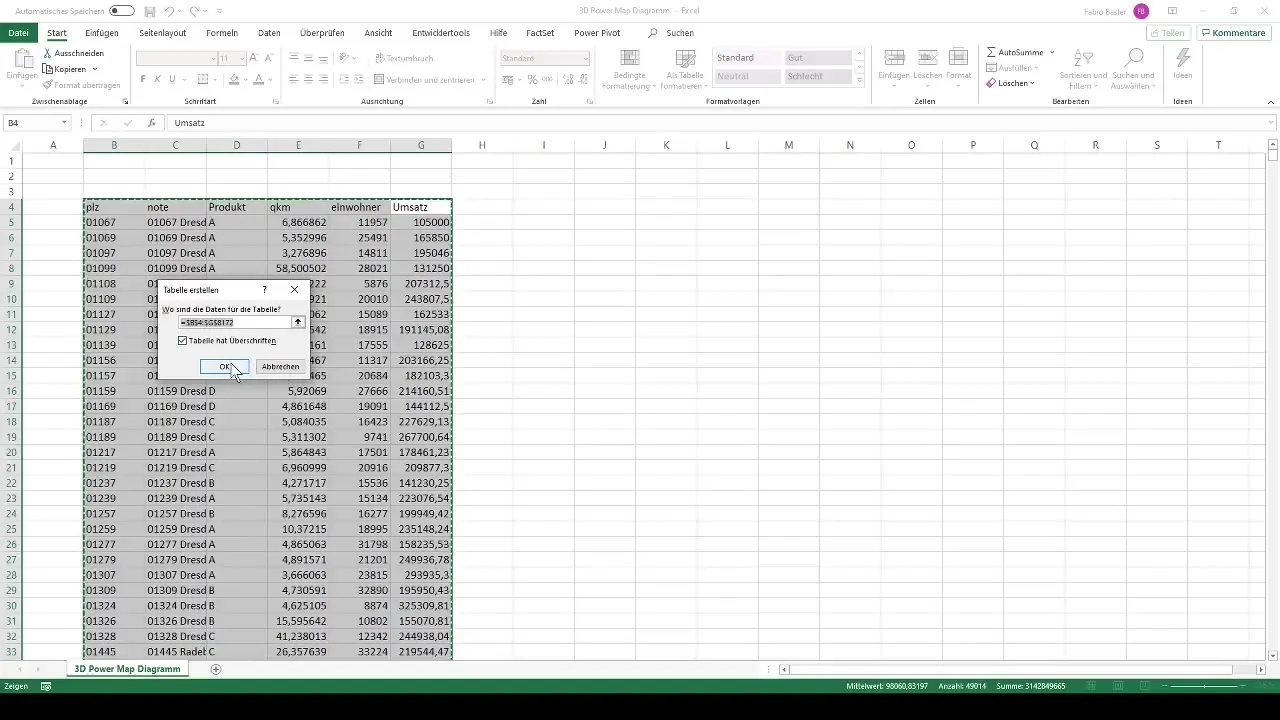Viewport: 1280px width, 720px height.
Task: Click the collapse dialog range selector icon
Action: pyautogui.click(x=298, y=322)
